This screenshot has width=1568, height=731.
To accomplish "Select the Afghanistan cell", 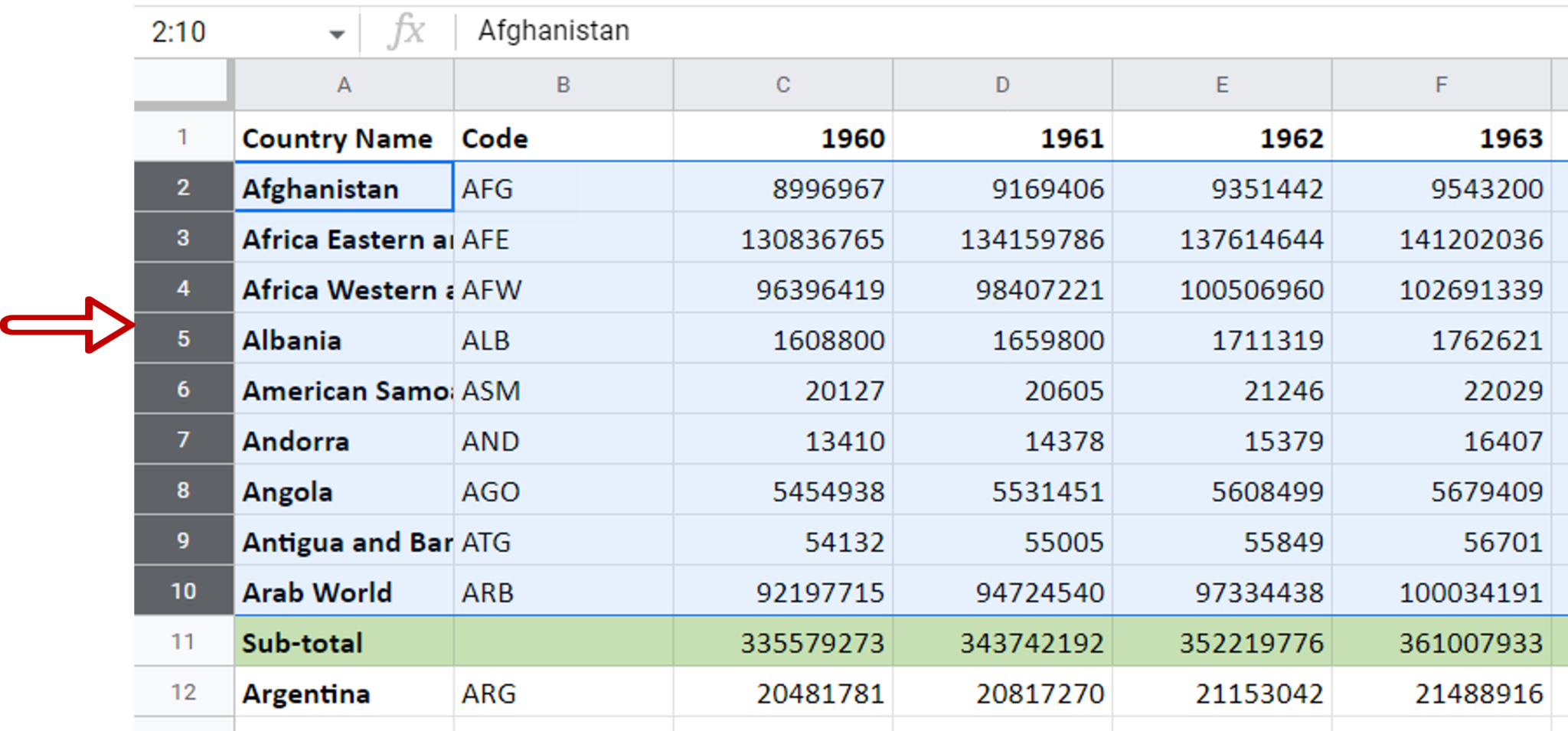I will pos(344,188).
